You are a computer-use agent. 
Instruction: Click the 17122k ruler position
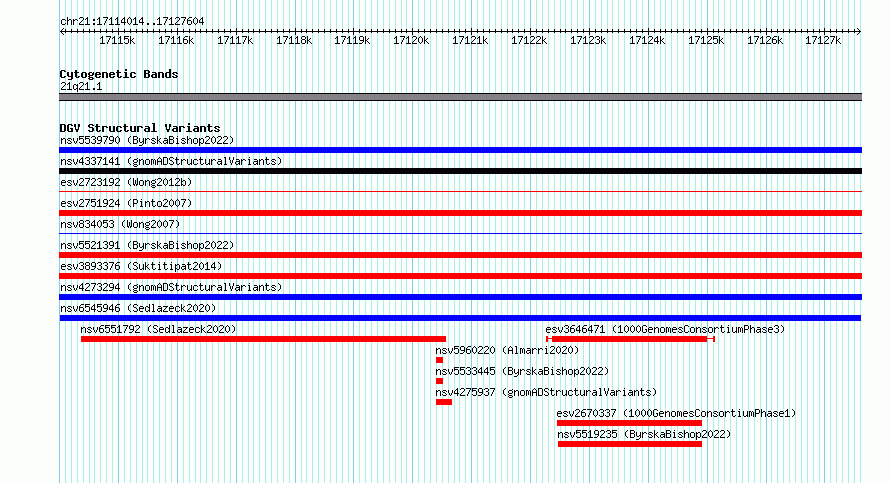coord(529,40)
